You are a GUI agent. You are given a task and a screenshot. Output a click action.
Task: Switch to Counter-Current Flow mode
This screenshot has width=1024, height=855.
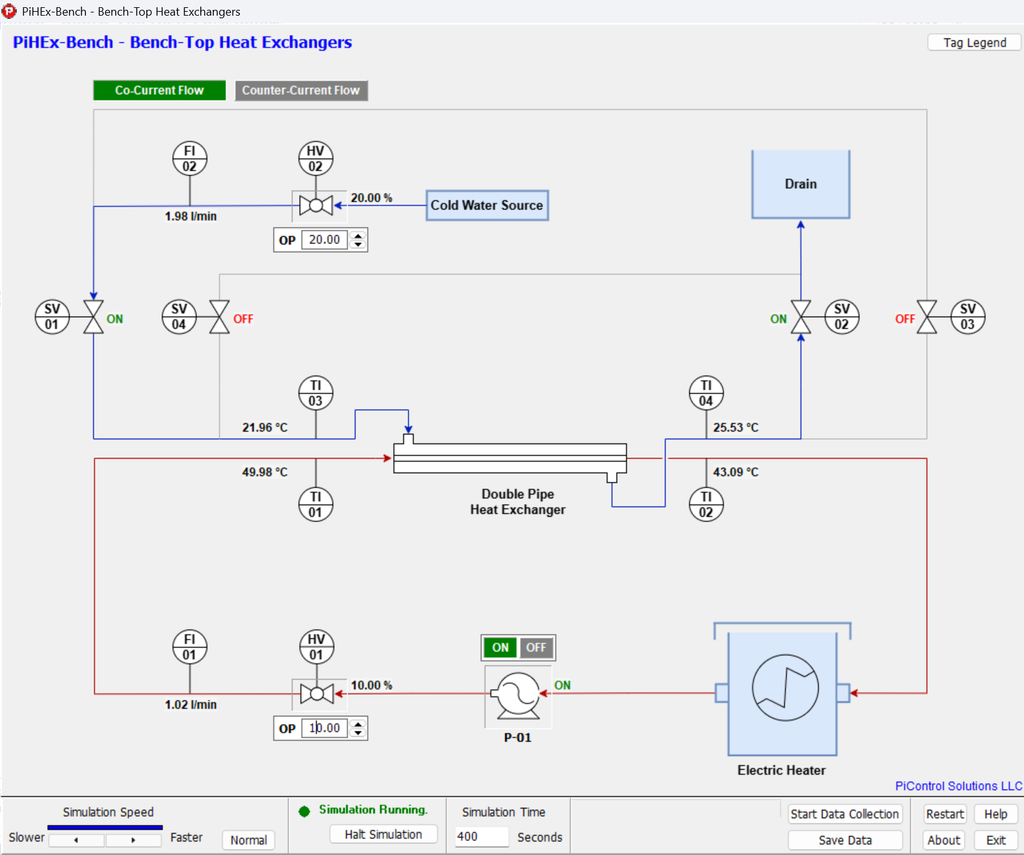(x=301, y=90)
